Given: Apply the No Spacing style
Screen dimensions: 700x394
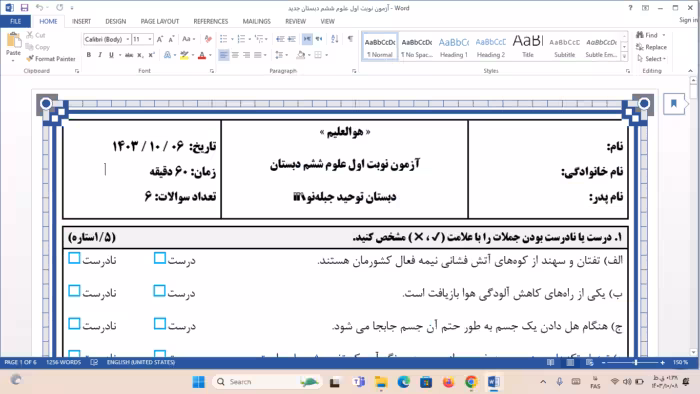Looking at the screenshot, I should click(x=417, y=47).
